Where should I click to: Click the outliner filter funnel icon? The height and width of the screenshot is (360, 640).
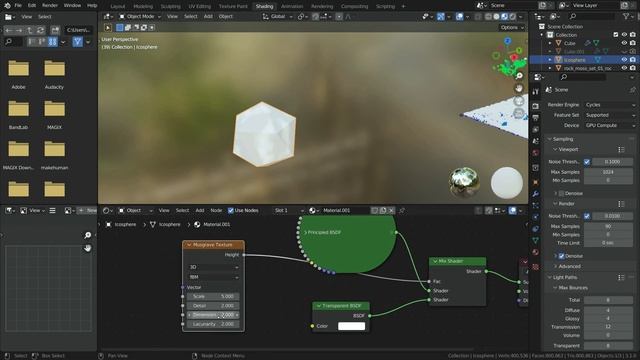pyautogui.click(x=626, y=16)
